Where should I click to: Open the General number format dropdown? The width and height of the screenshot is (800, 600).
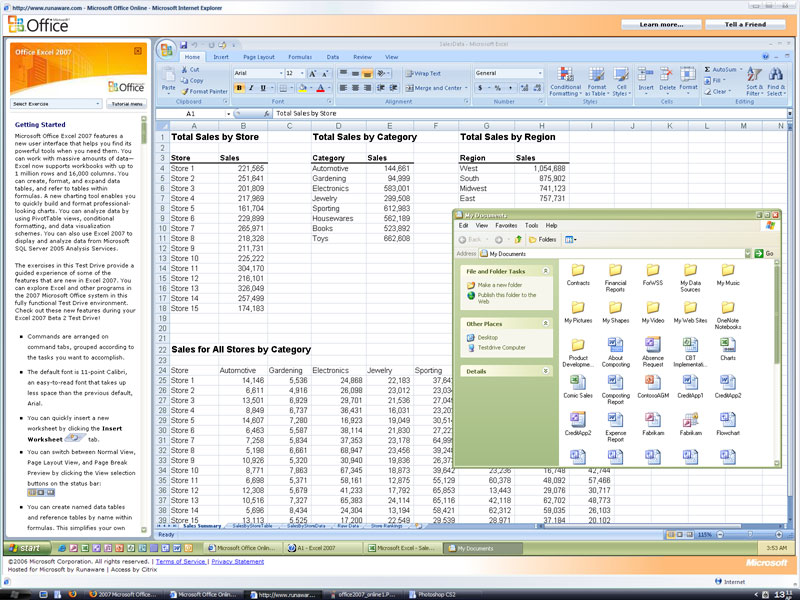(x=540, y=73)
